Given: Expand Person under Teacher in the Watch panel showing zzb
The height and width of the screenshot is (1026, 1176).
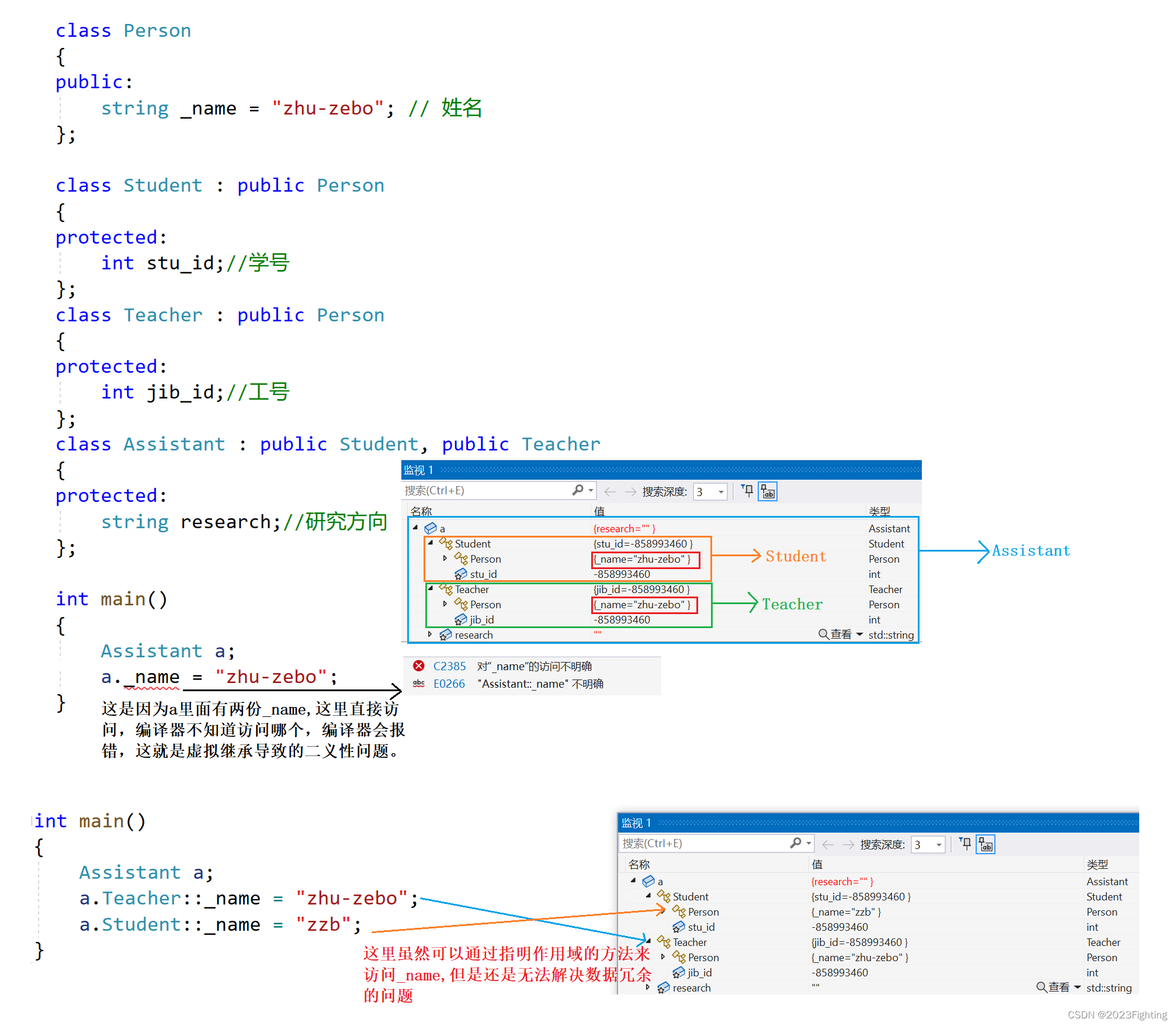Looking at the screenshot, I should [x=663, y=956].
